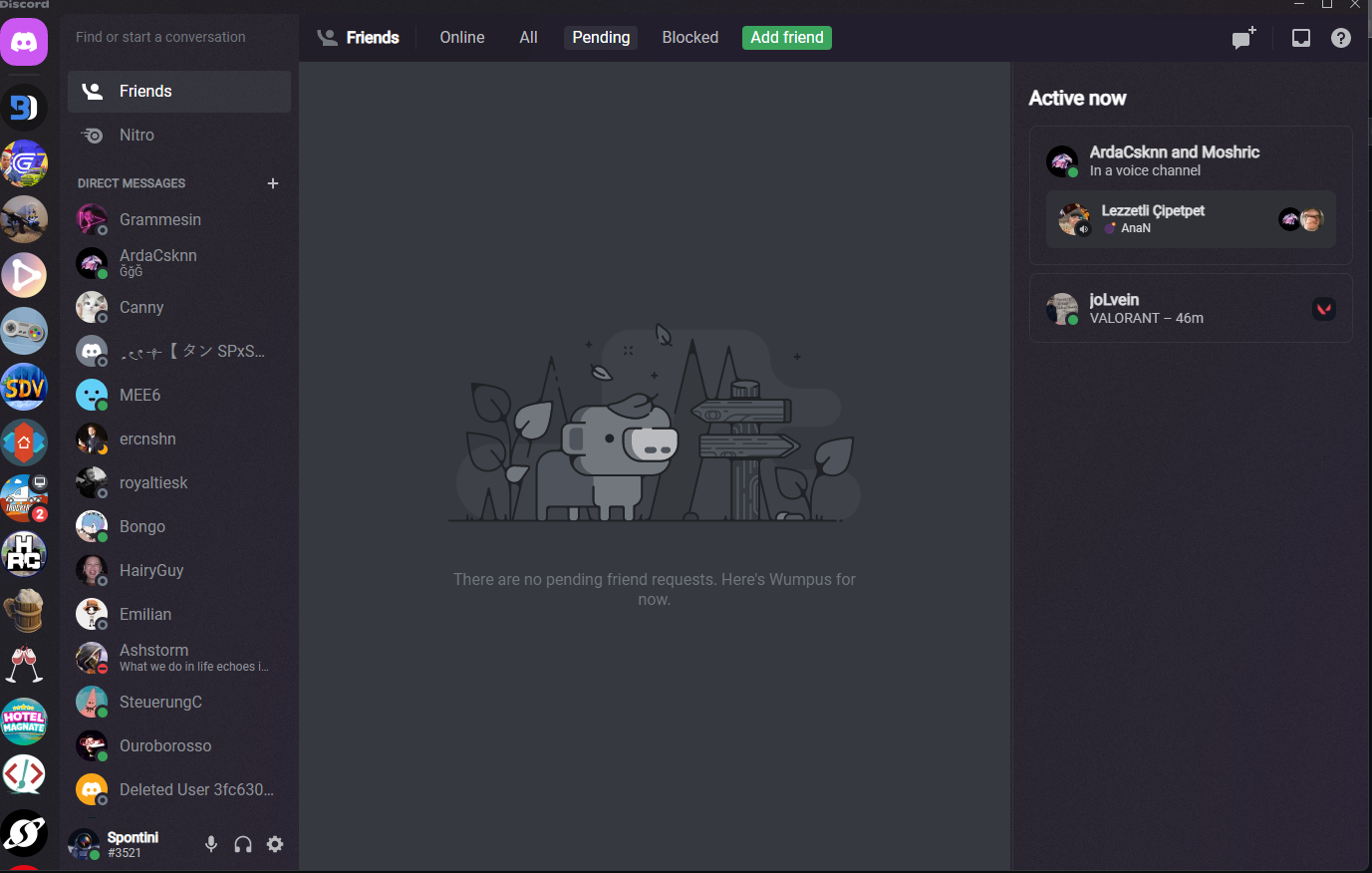Open Discord Help
The image size is (1372, 873).
[x=1340, y=38]
